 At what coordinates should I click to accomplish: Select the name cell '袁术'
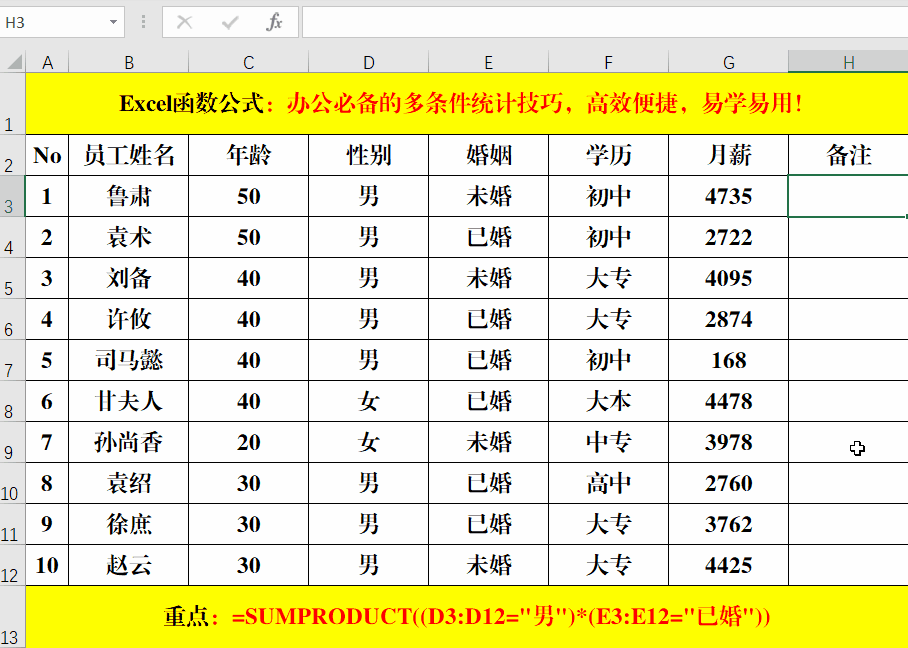(129, 237)
